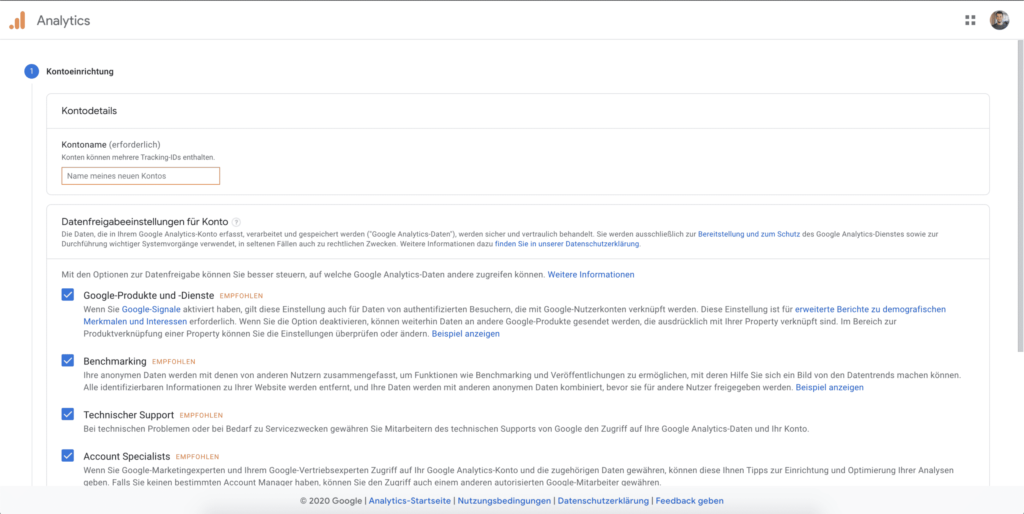The height and width of the screenshot is (514, 1024).
Task: Click the help icon beside Datenfreigabeeinstellungen
Action: [x=236, y=222]
